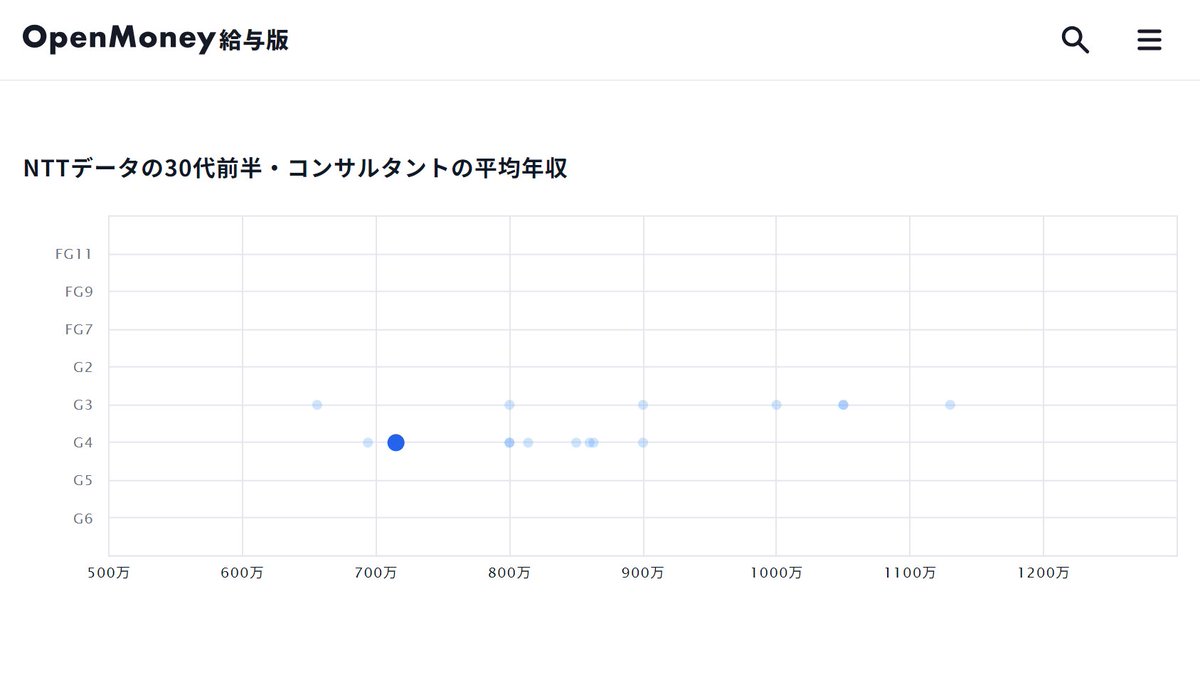Image resolution: width=1200 pixels, height=675 pixels.
Task: Click G3 data point at 1050万
Action: [843, 405]
